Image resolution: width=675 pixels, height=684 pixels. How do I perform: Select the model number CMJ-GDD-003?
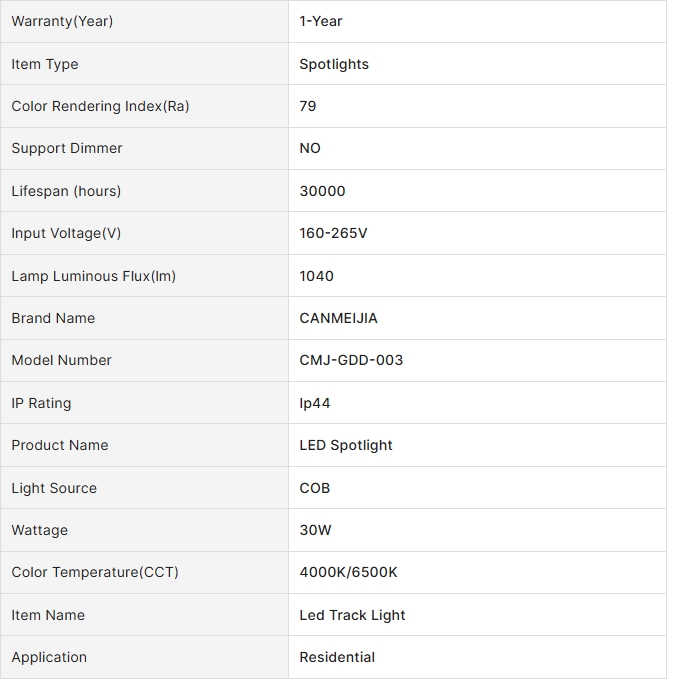(351, 360)
